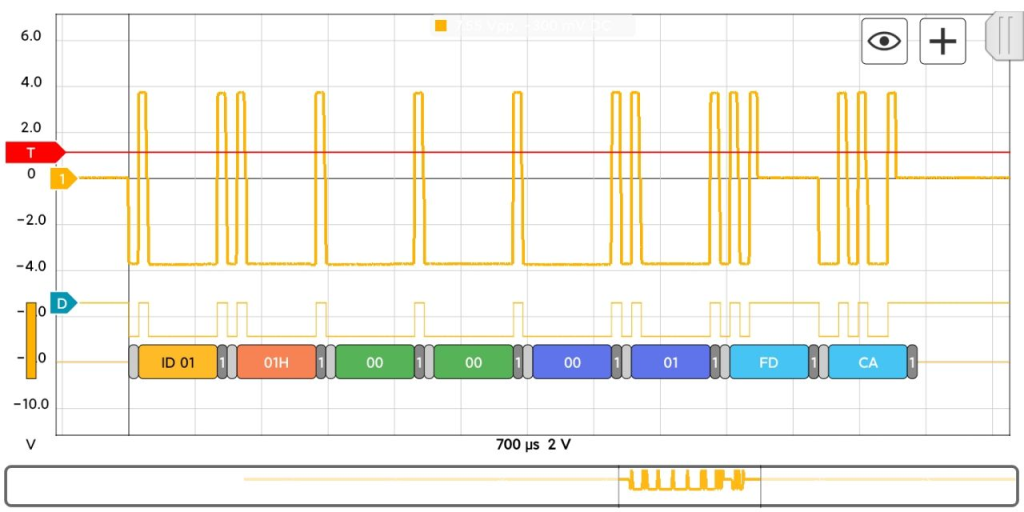Click the orange-red 01H decoded byte
1024x512 pixels.
click(x=276, y=362)
